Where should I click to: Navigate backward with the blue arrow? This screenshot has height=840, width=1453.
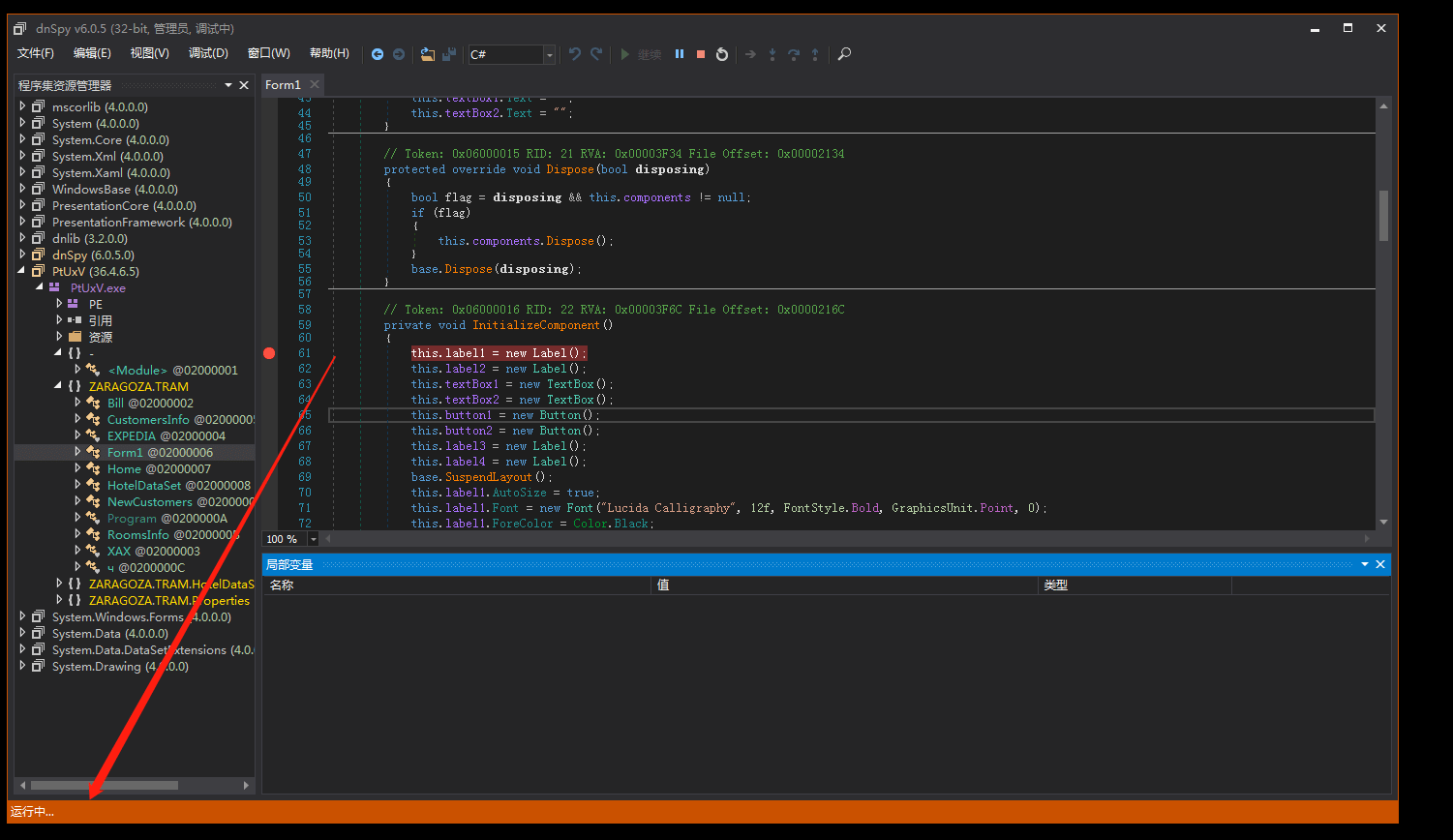tap(378, 54)
